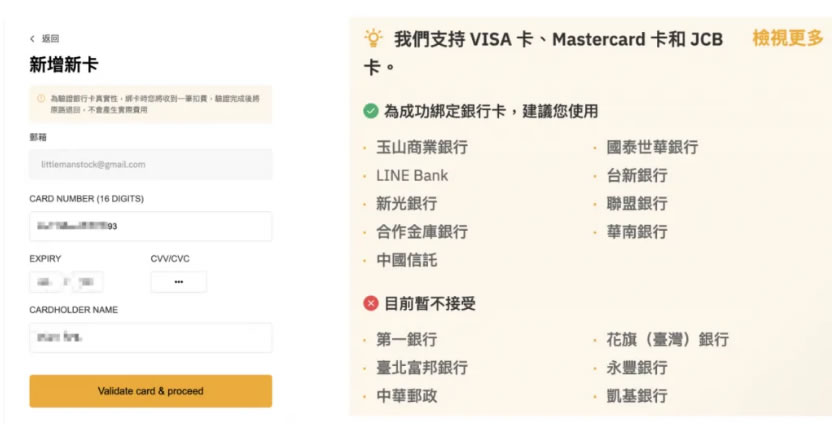Screen dimensions: 833x425
Task: Click the orange warning info icon
Action: (x=41, y=98)
